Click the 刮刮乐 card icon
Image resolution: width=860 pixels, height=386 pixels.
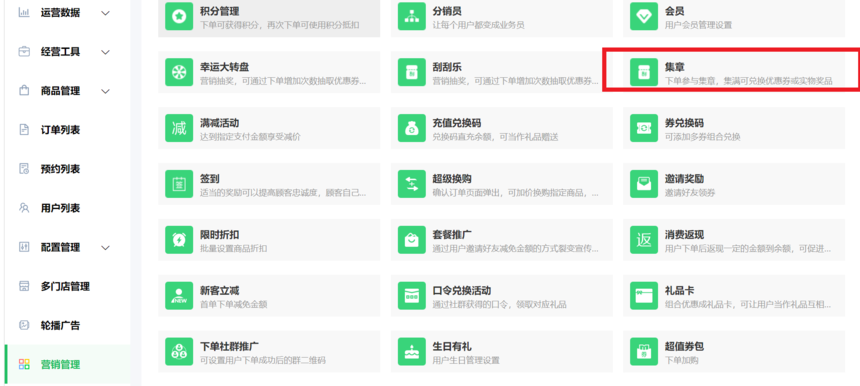click(411, 72)
